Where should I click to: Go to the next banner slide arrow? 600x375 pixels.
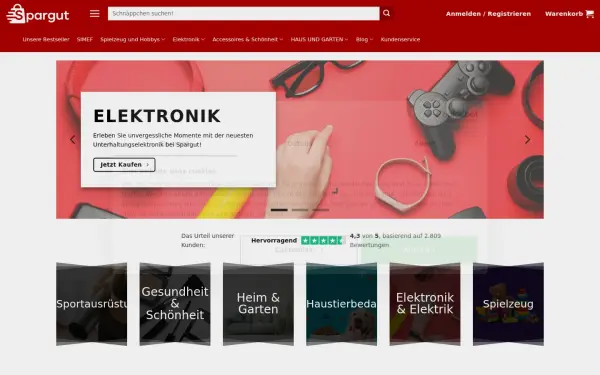point(527,140)
